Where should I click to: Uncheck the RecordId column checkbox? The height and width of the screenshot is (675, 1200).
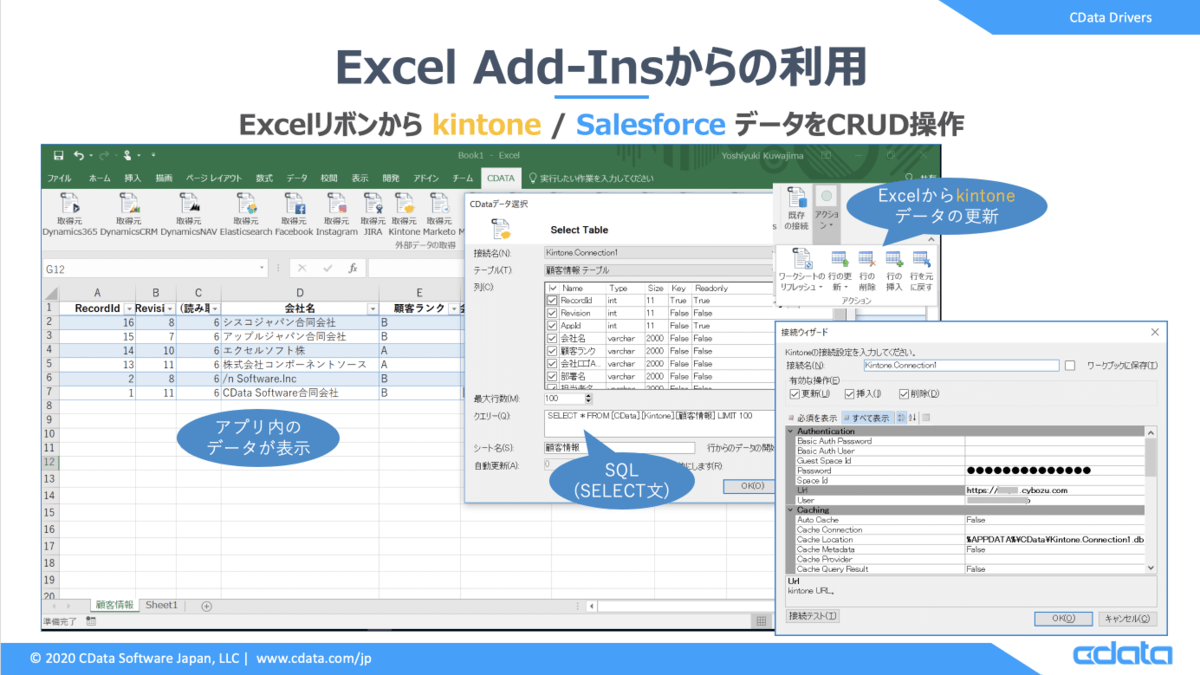[552, 300]
